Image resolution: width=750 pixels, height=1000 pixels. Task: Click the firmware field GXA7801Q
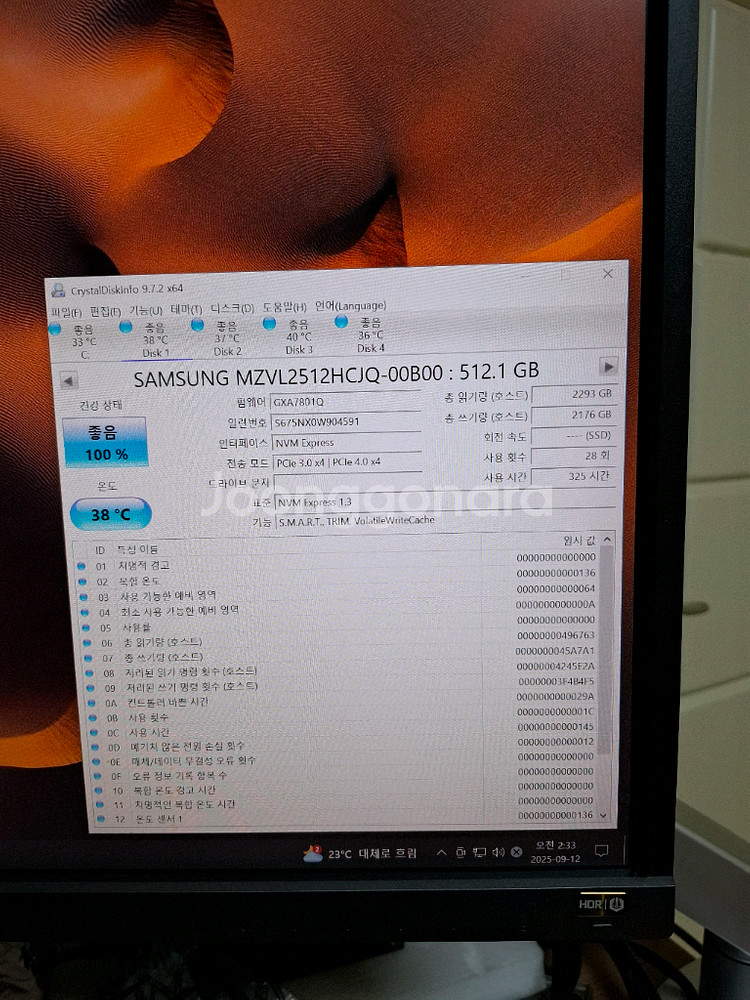point(346,401)
